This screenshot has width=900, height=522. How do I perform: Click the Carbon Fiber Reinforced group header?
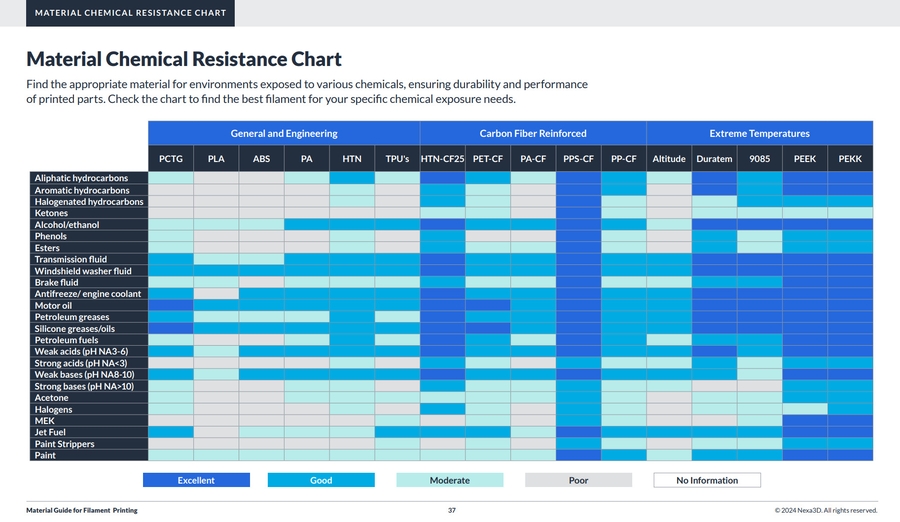click(533, 133)
